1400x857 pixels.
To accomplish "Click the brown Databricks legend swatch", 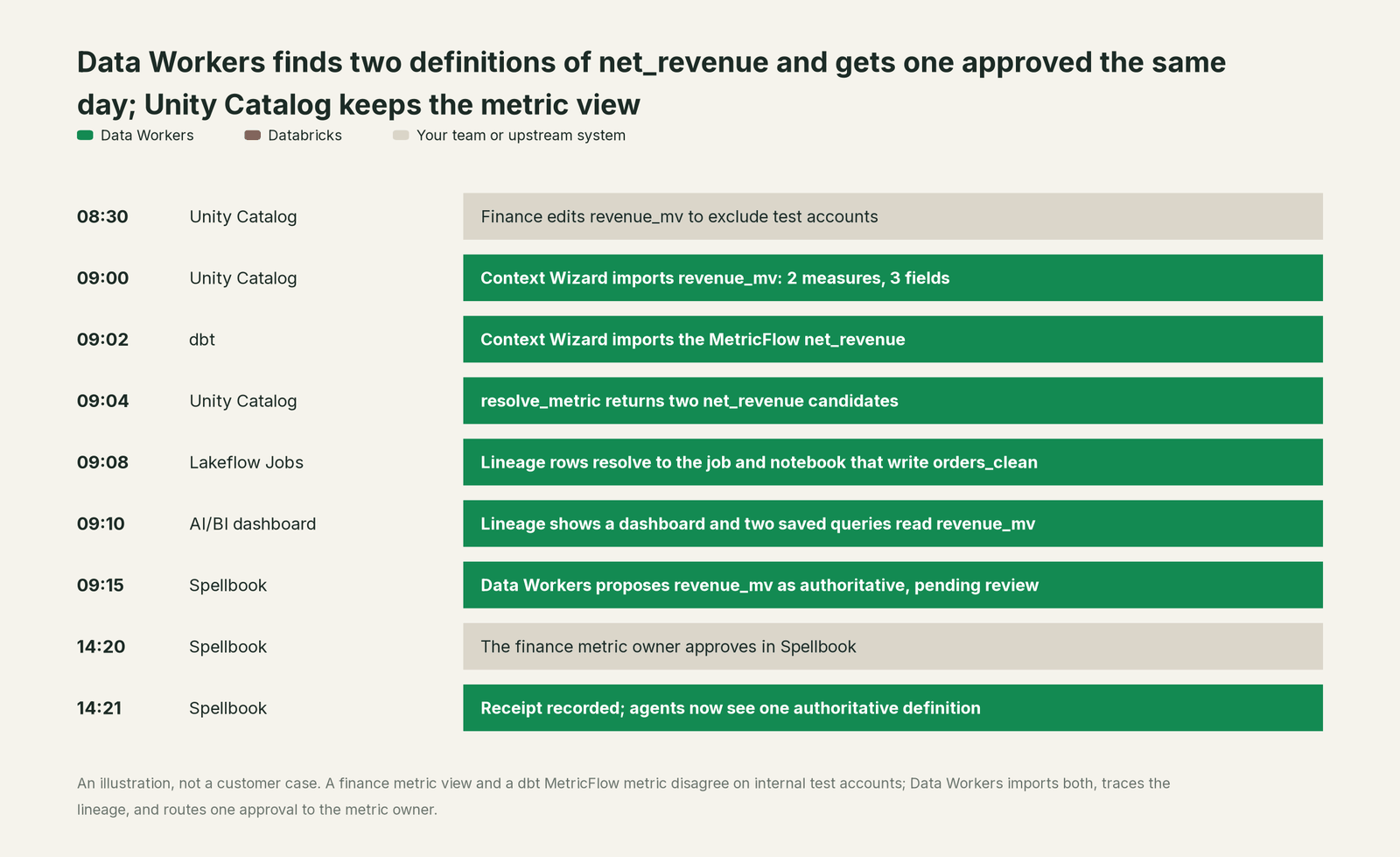I will point(252,136).
